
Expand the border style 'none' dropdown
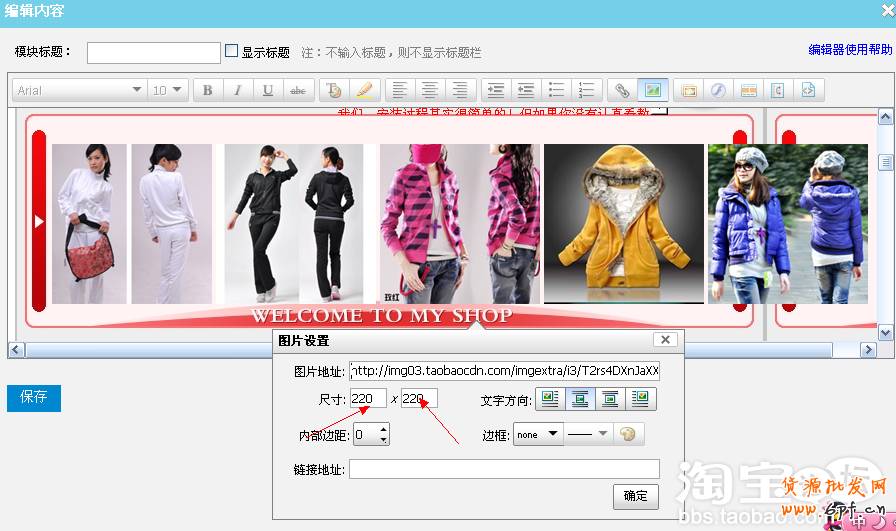[538, 435]
